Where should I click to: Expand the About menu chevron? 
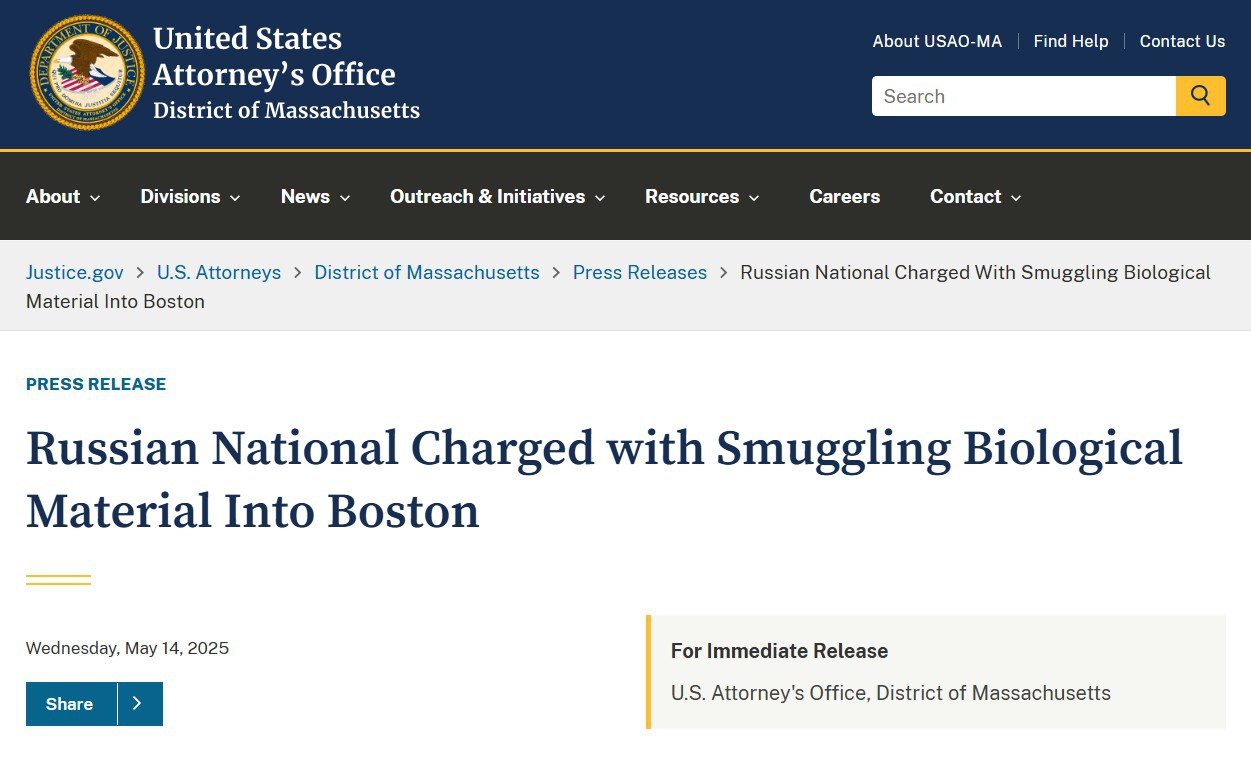95,198
